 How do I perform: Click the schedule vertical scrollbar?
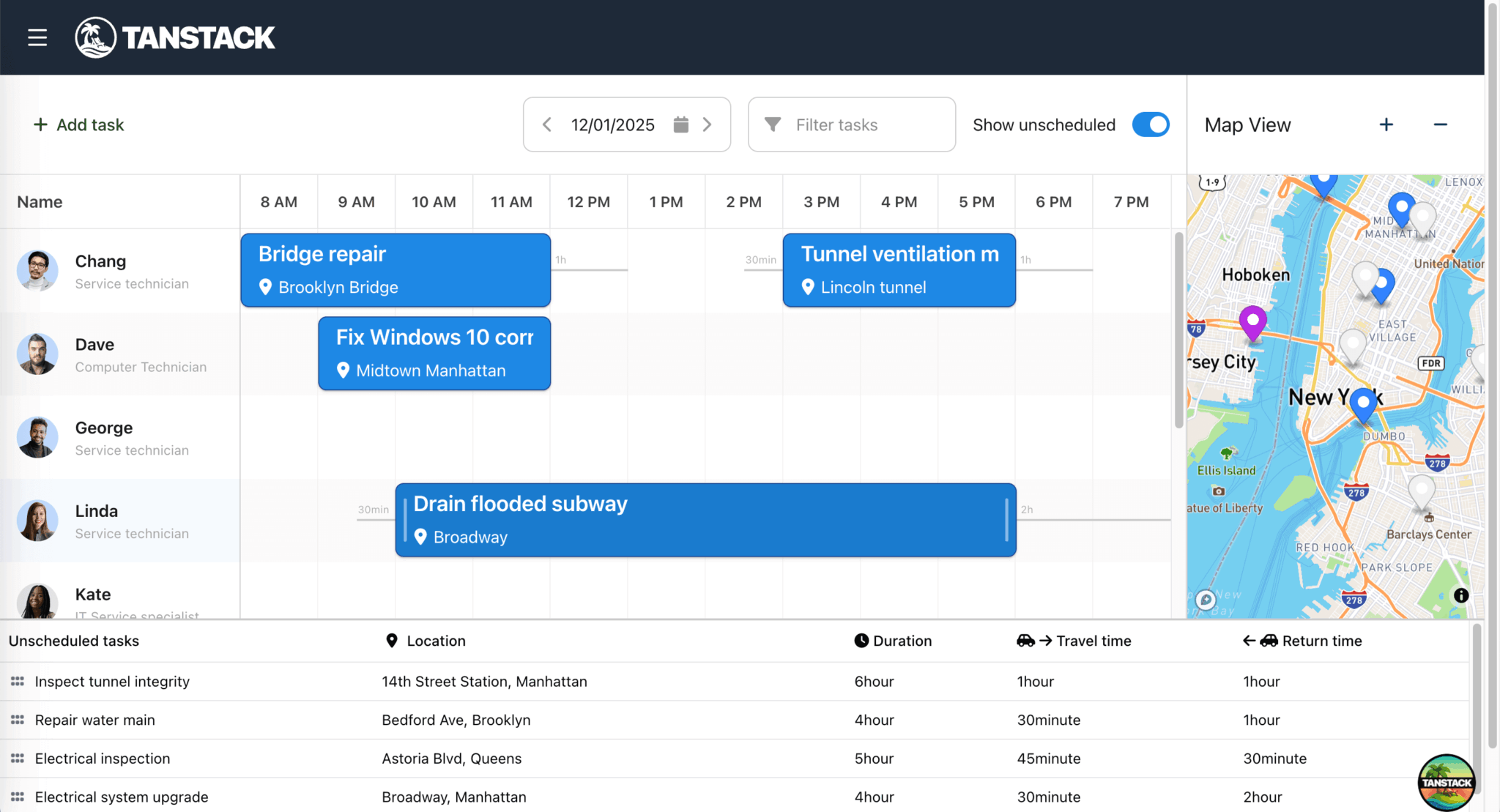pyautogui.click(x=1178, y=329)
